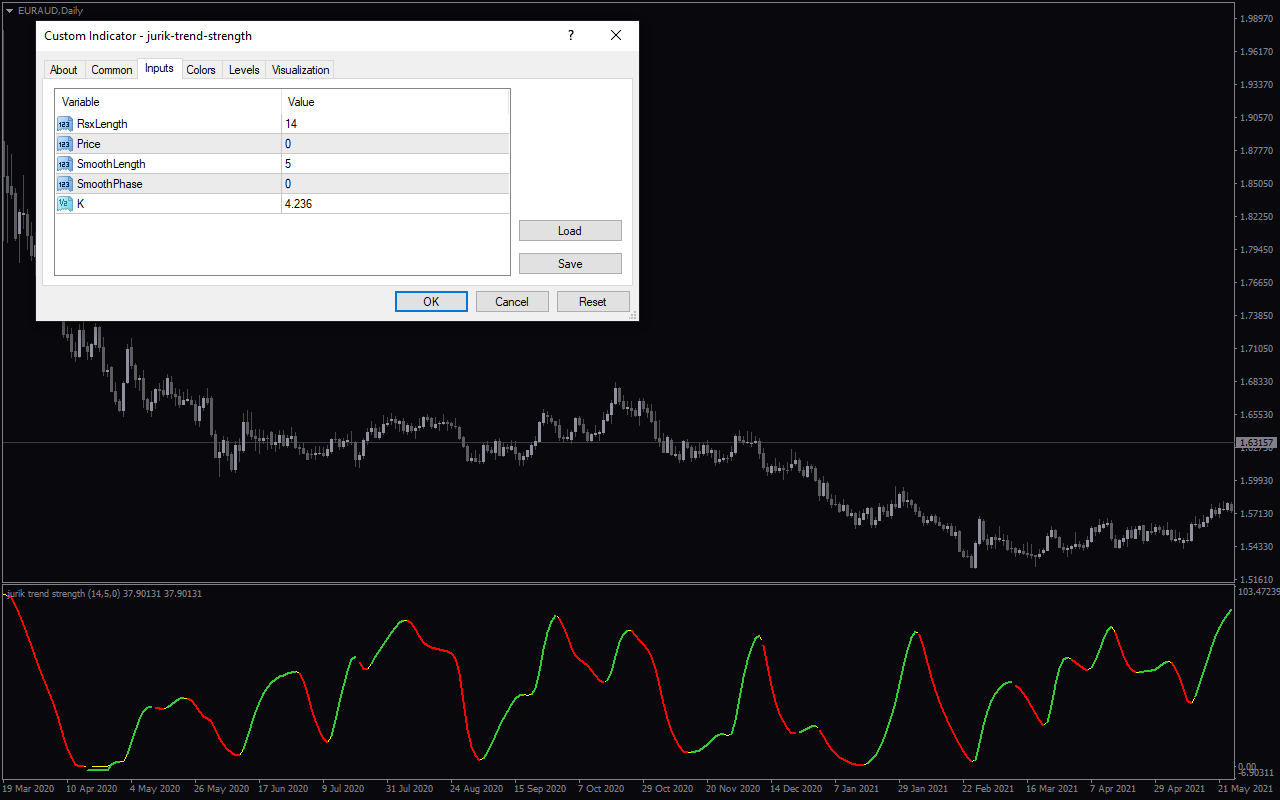Click the dialog resize grip corner

[x=632, y=315]
